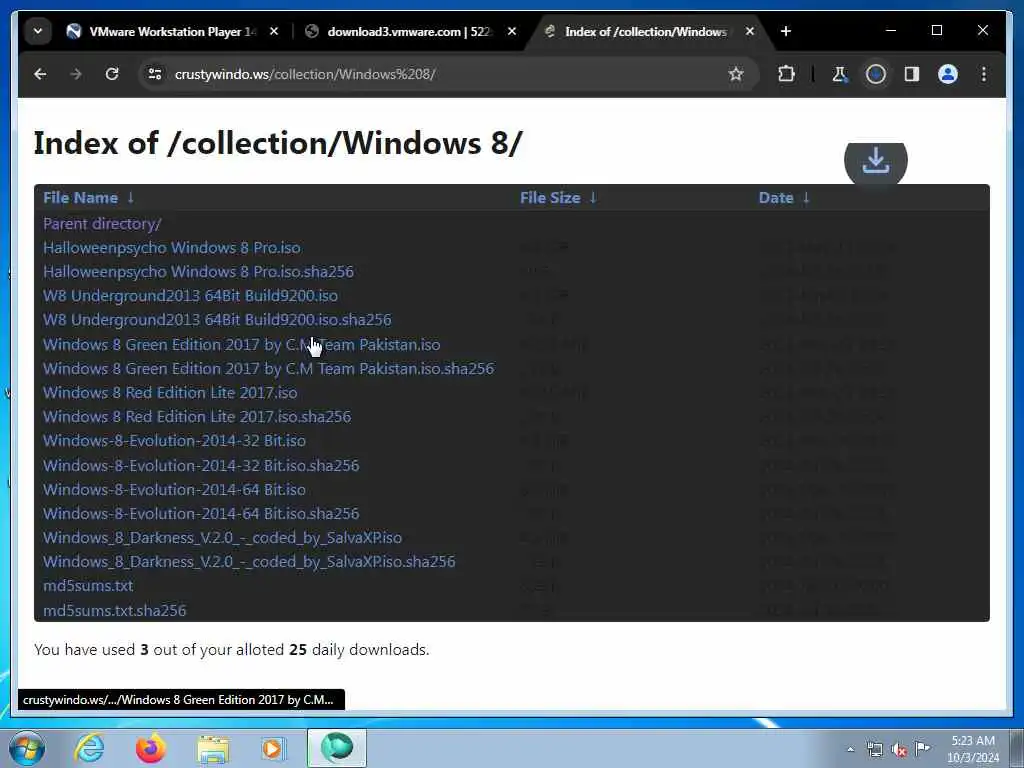Bookmark this page with the star icon
Image resolution: width=1024 pixels, height=768 pixels.
pos(736,74)
